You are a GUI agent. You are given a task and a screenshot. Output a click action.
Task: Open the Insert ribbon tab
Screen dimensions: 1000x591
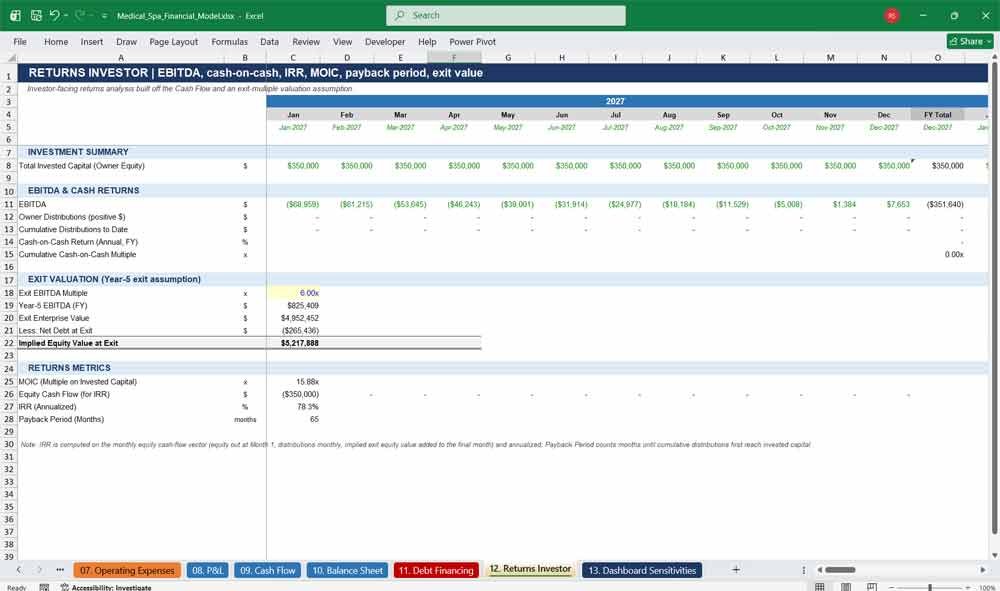coord(92,41)
